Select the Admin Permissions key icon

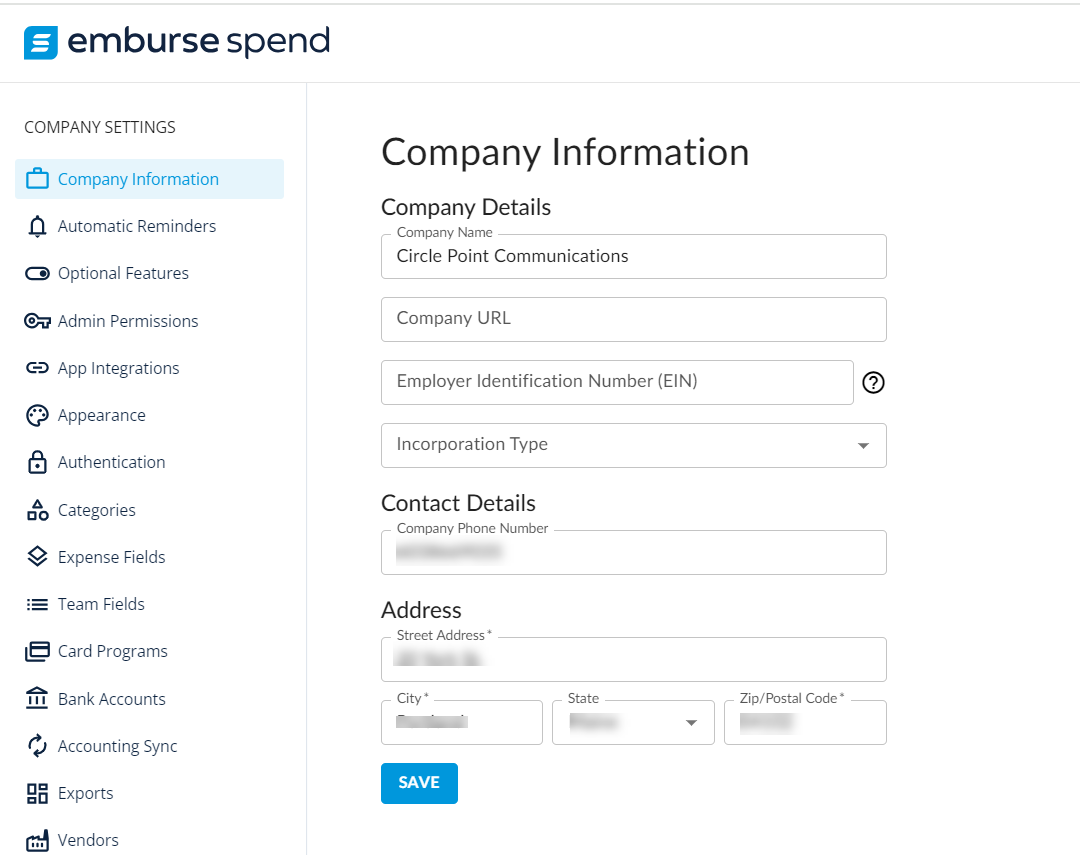pos(36,320)
